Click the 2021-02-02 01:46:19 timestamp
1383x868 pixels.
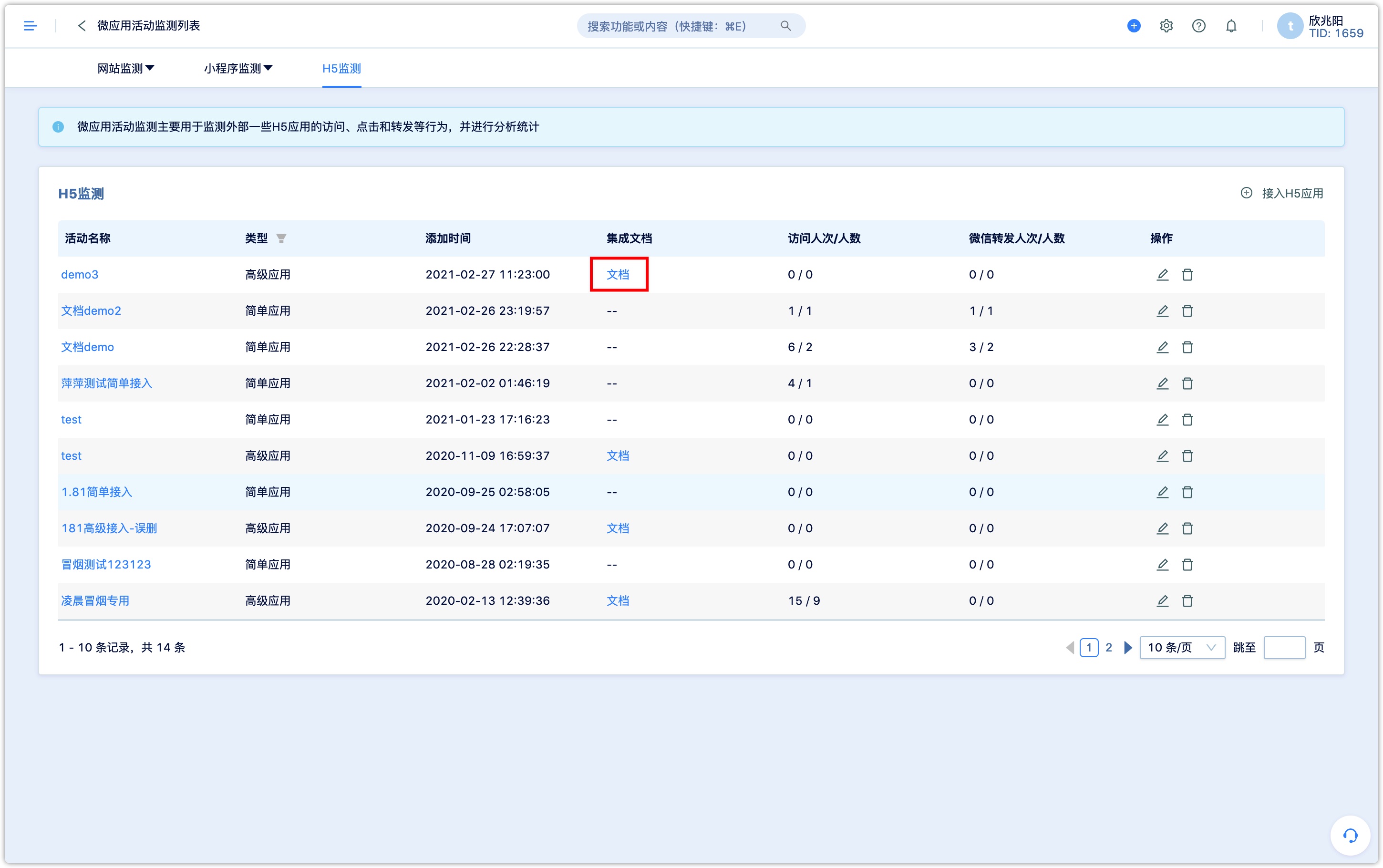488,383
